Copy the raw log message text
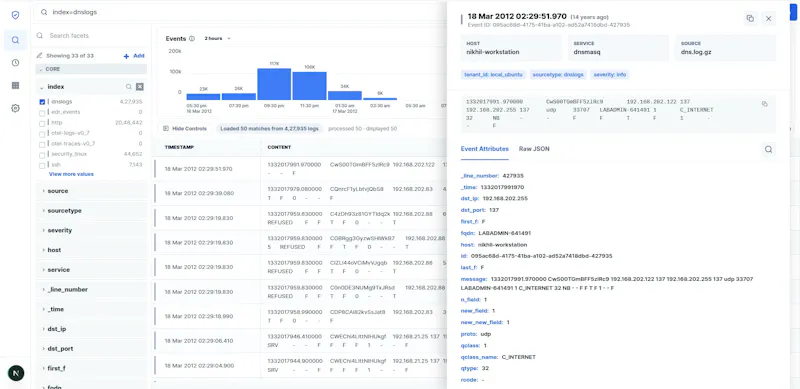 tap(764, 104)
